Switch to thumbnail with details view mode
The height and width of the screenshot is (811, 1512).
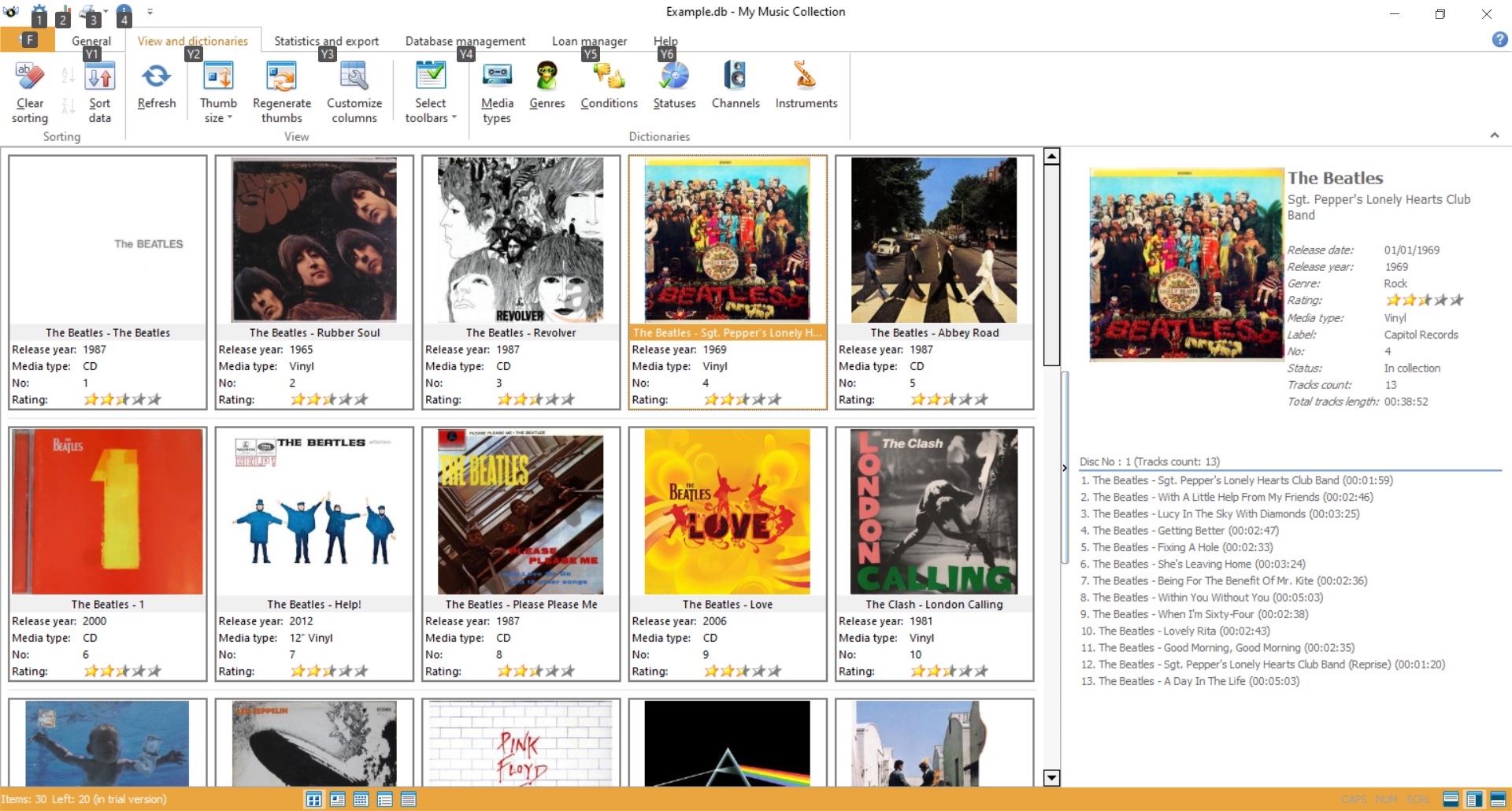tap(337, 800)
